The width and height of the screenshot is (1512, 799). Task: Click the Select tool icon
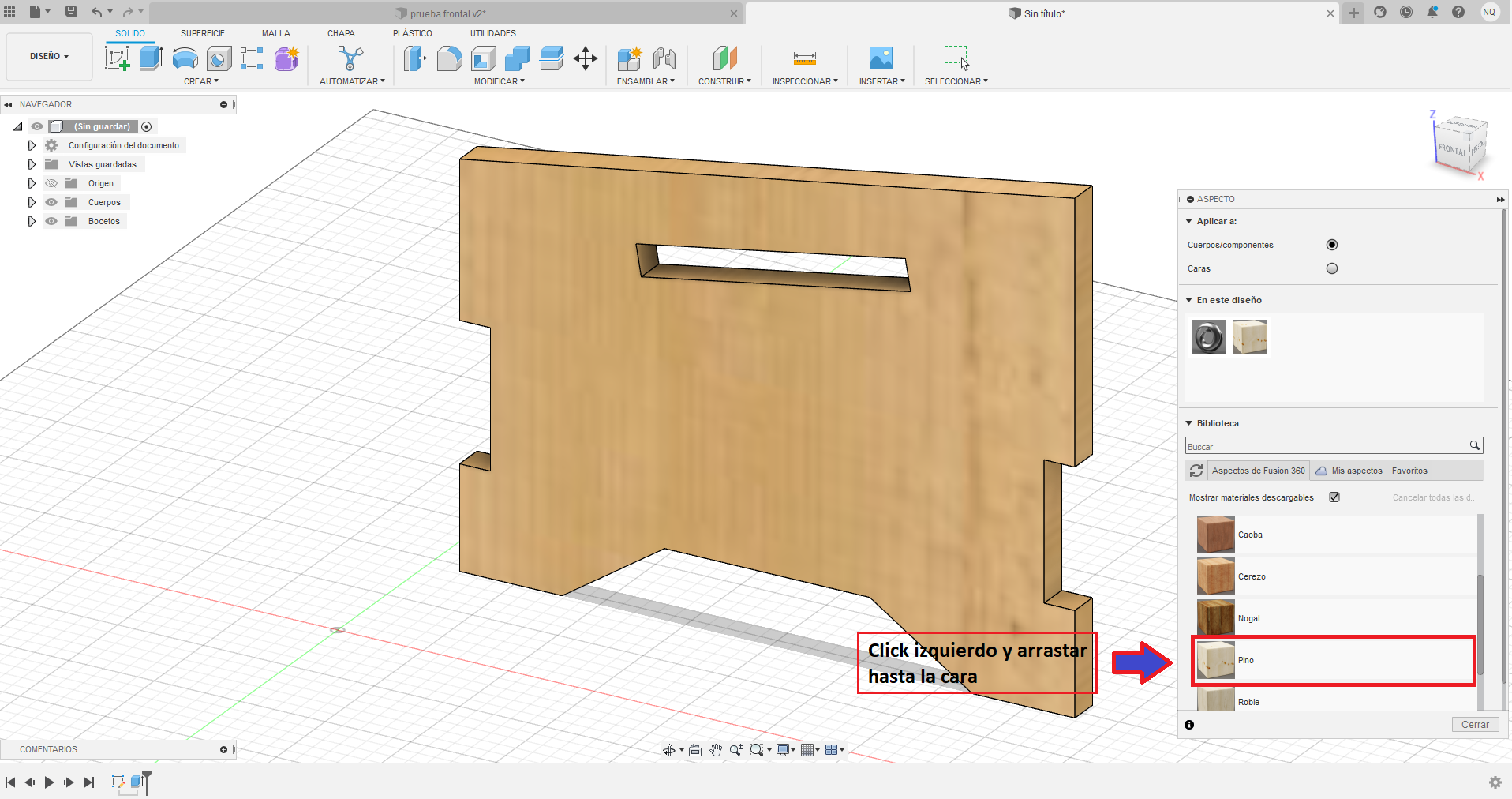point(956,58)
